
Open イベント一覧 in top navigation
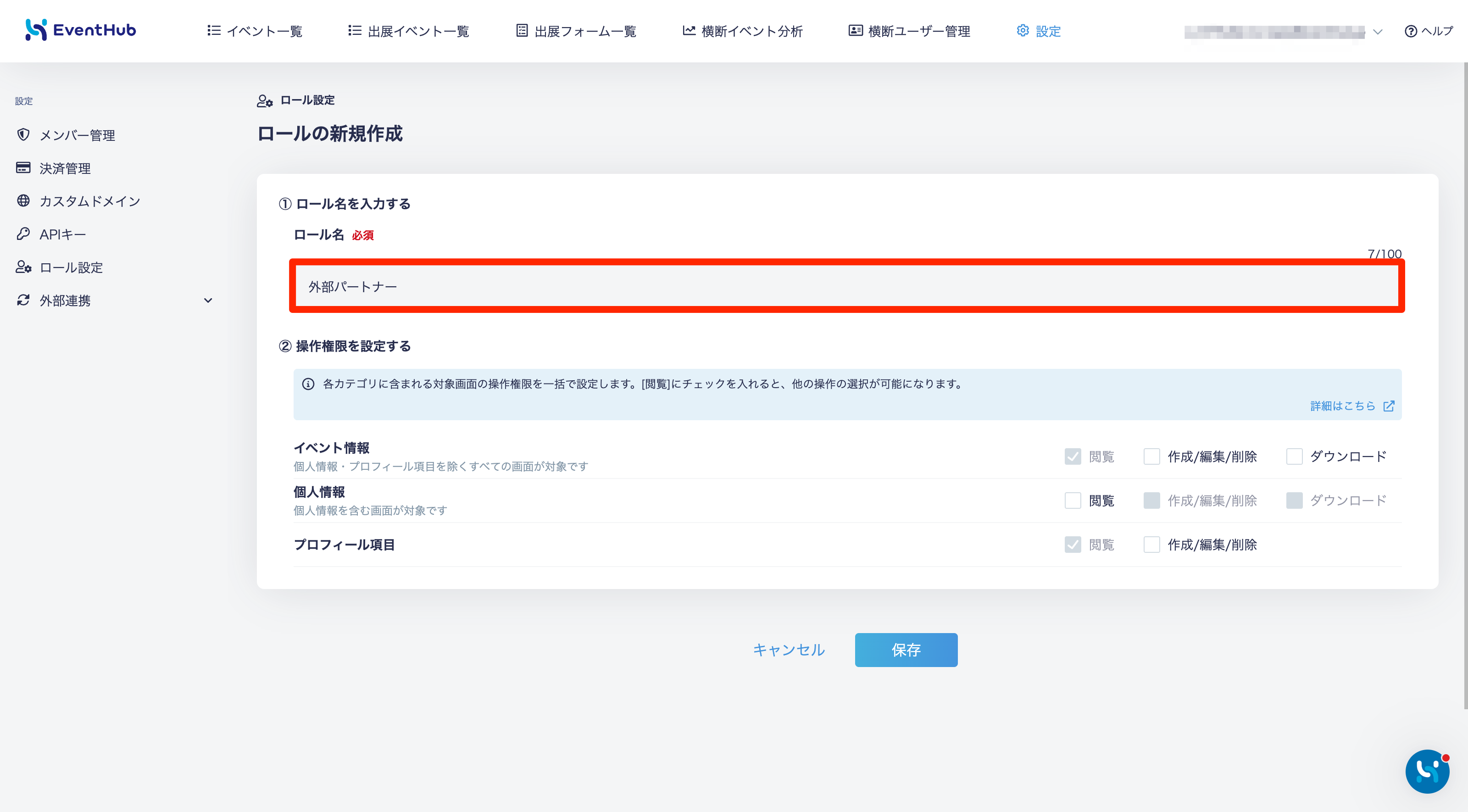pos(255,31)
